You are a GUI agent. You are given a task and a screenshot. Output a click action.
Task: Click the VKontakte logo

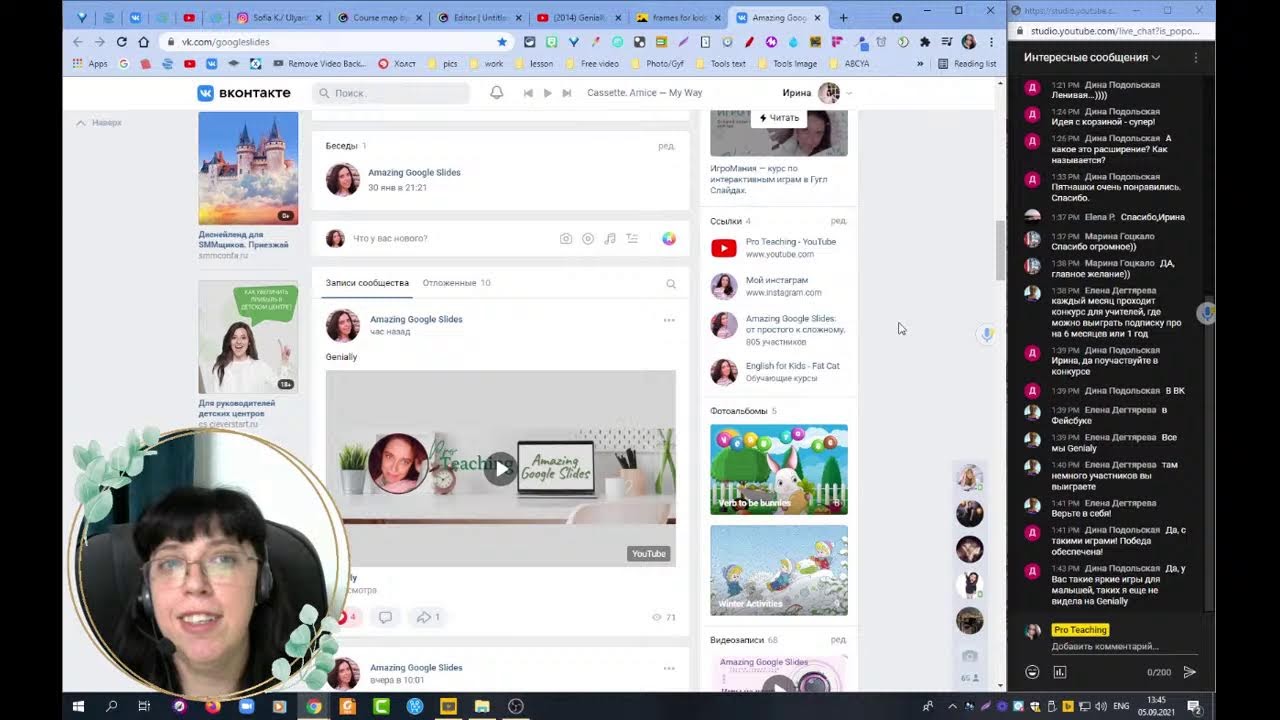[244, 93]
